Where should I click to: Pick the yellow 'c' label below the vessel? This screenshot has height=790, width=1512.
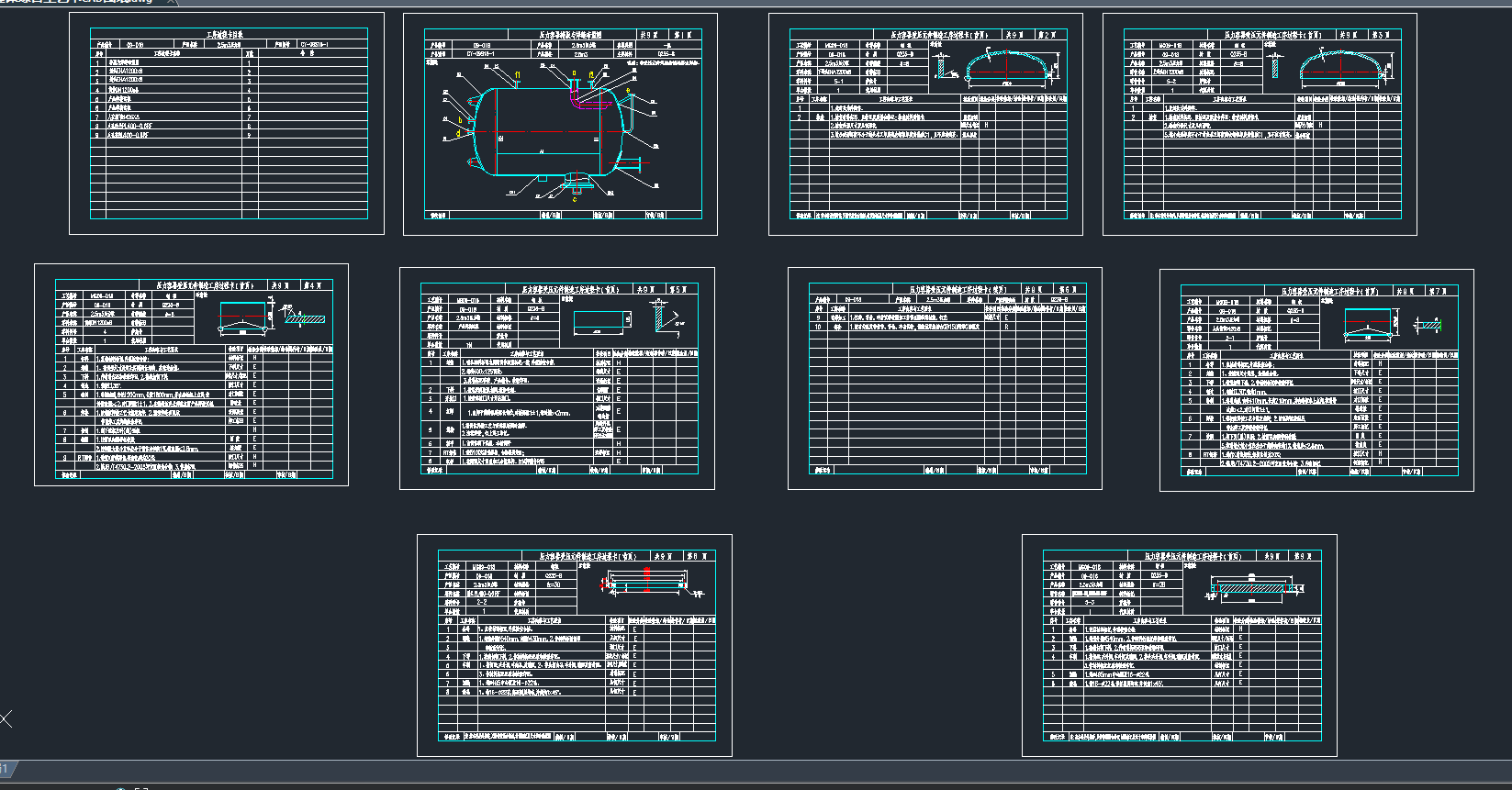576,199
